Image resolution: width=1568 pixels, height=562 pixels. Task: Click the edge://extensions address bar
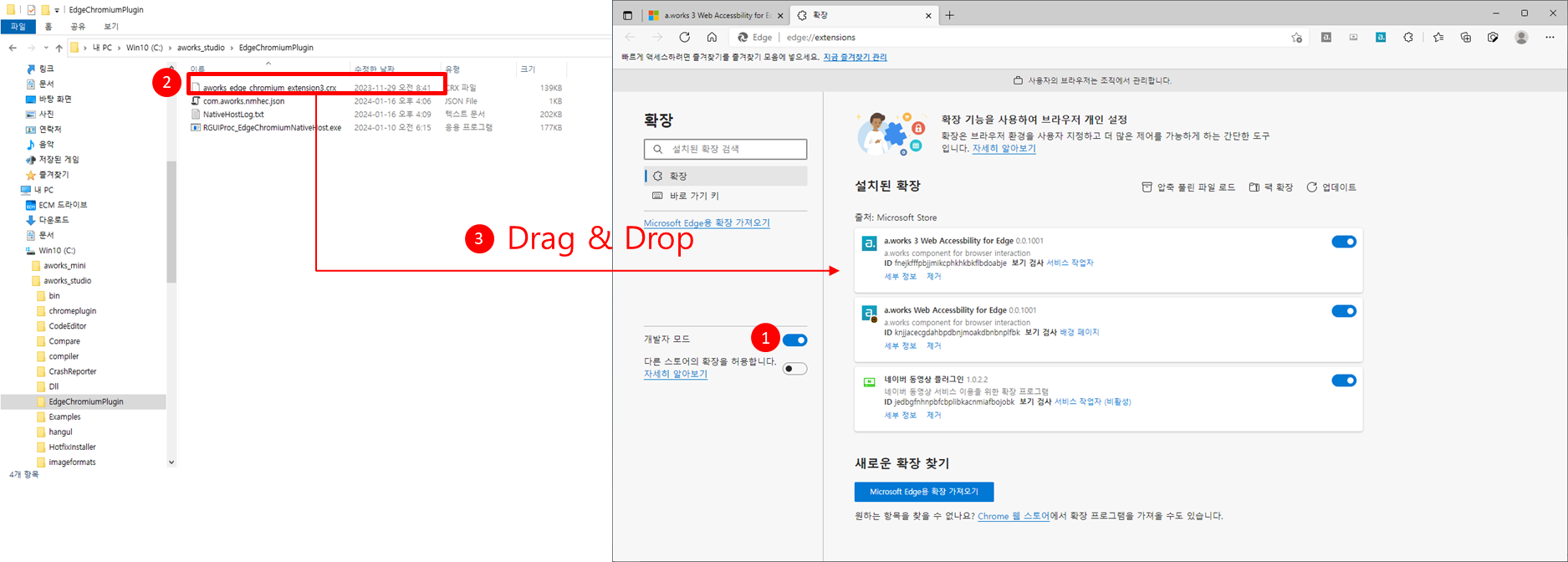1017,38
